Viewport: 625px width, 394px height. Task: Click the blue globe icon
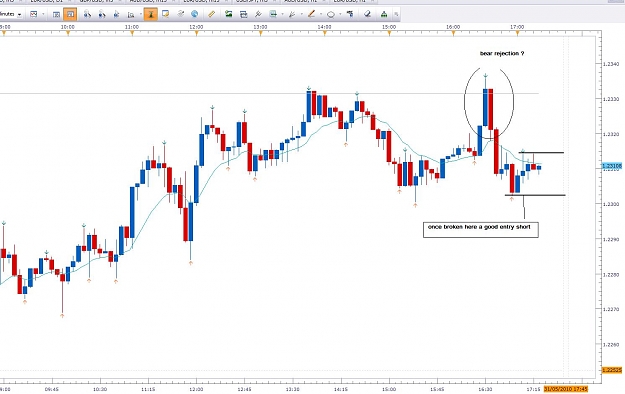tap(195, 14)
